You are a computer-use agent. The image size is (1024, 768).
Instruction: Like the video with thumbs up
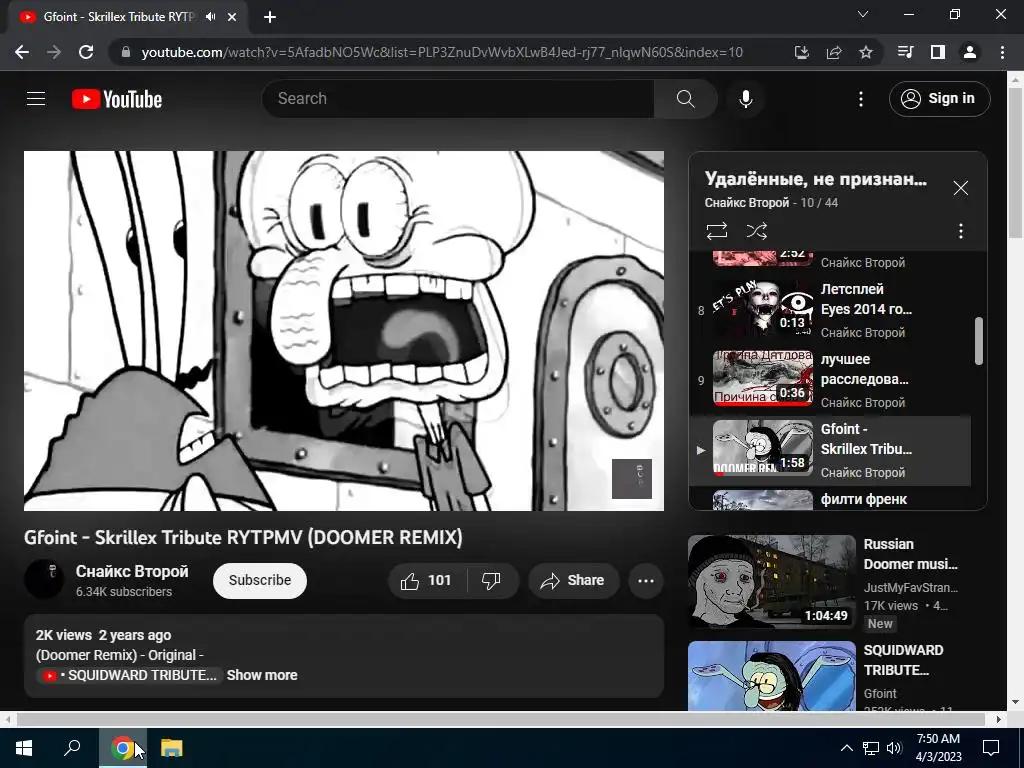click(x=426, y=581)
